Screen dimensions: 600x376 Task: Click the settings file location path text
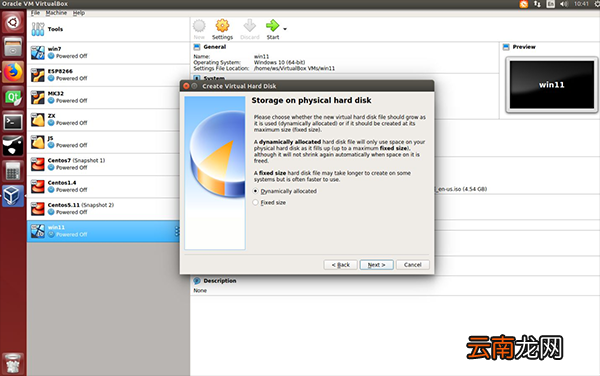tap(294, 68)
